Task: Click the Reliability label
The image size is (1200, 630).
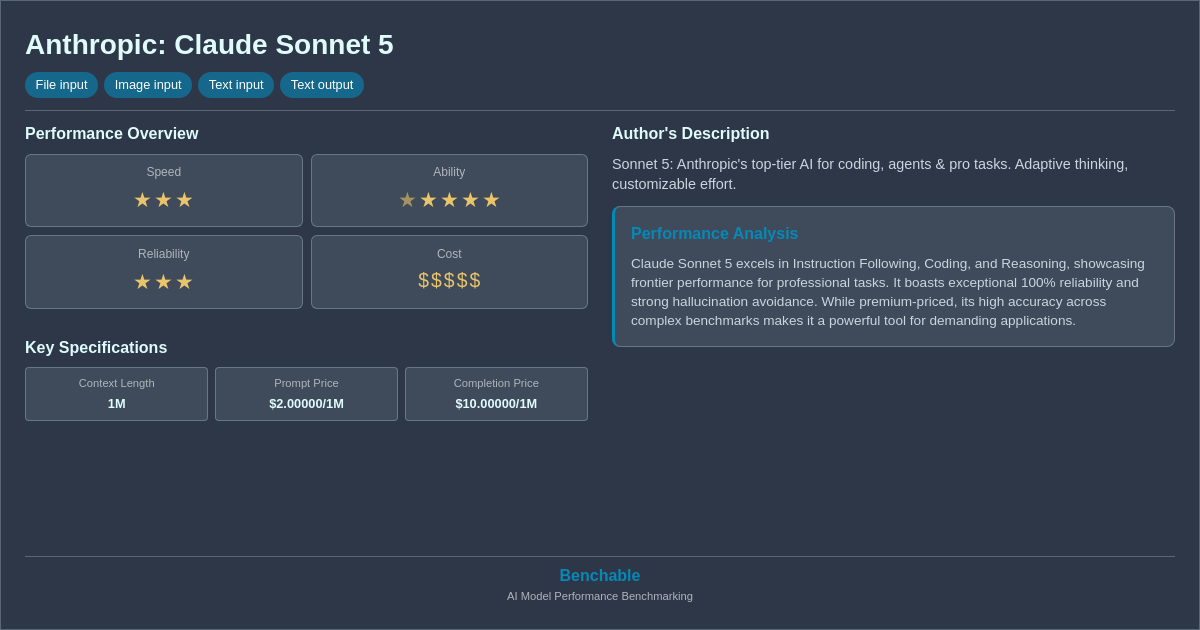Action: point(164,254)
